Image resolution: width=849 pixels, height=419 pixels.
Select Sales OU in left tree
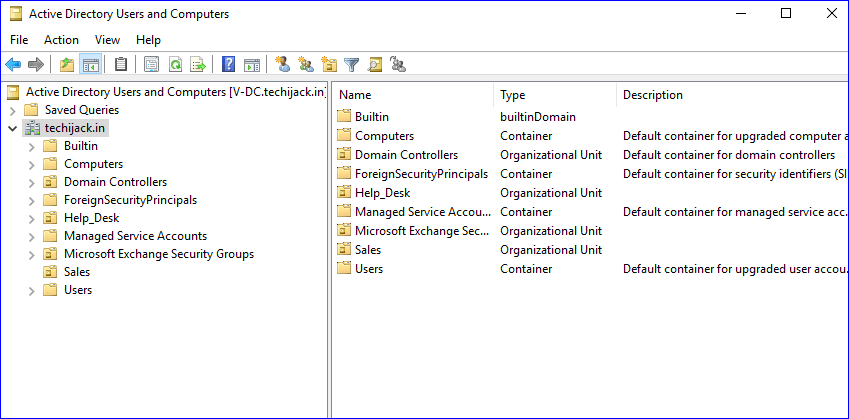(77, 272)
